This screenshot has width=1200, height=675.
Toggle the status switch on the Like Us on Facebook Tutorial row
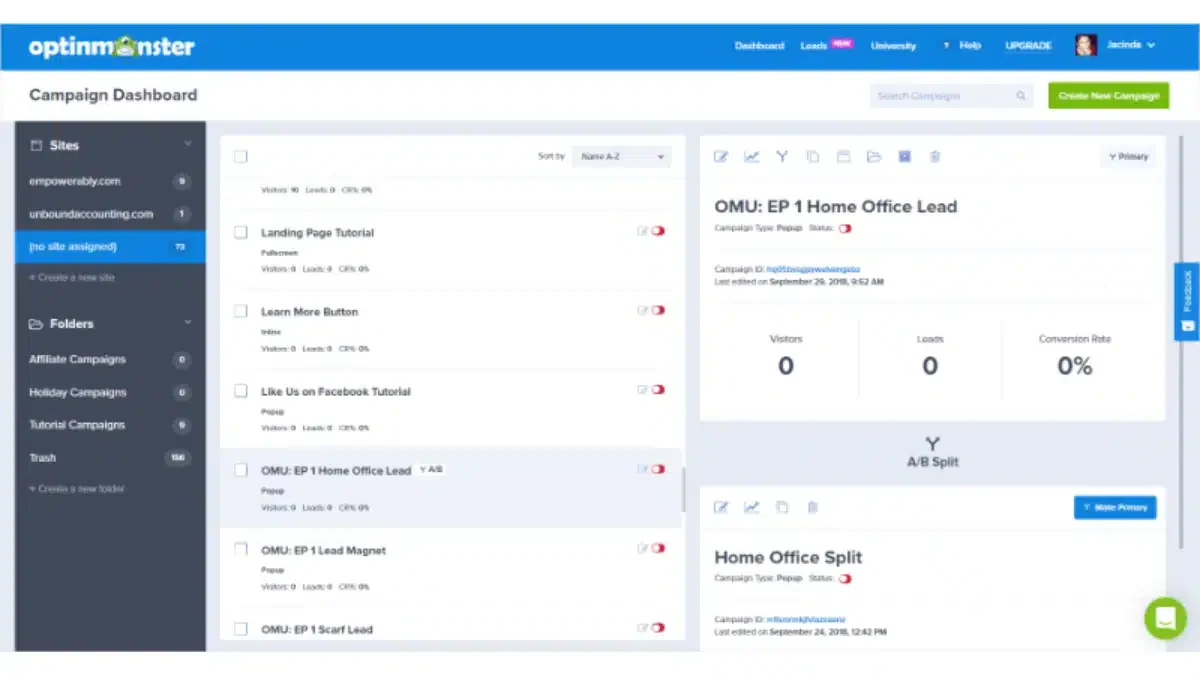[659, 390]
